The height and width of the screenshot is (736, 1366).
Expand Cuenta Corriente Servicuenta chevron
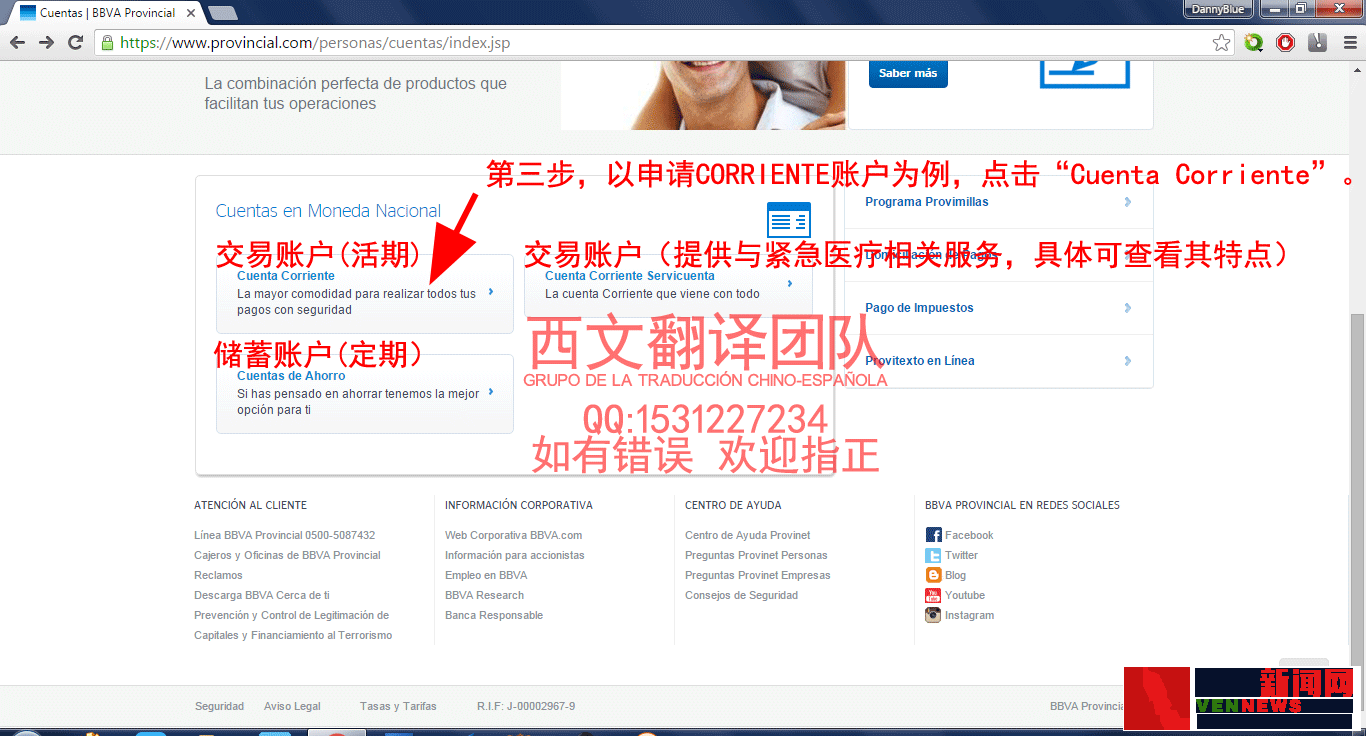(790, 284)
